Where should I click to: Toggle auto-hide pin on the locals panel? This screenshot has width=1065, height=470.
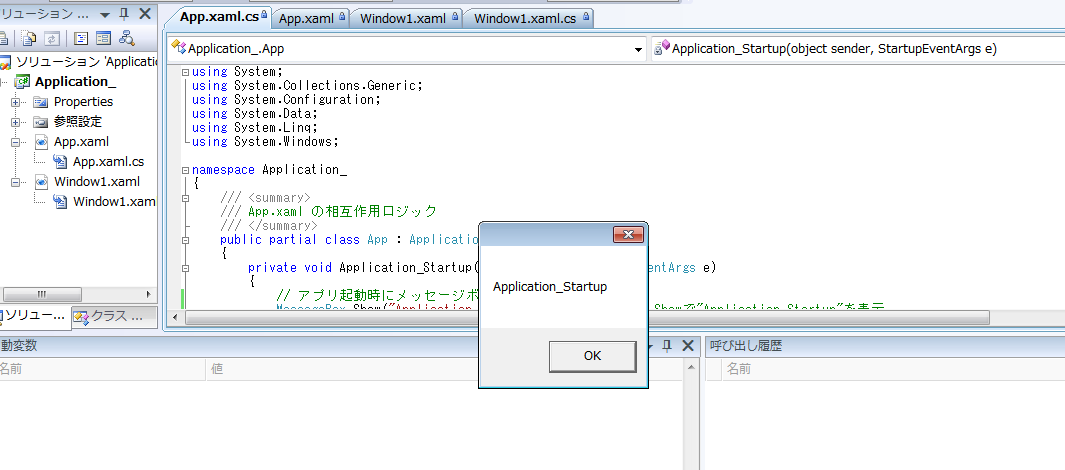[x=667, y=346]
